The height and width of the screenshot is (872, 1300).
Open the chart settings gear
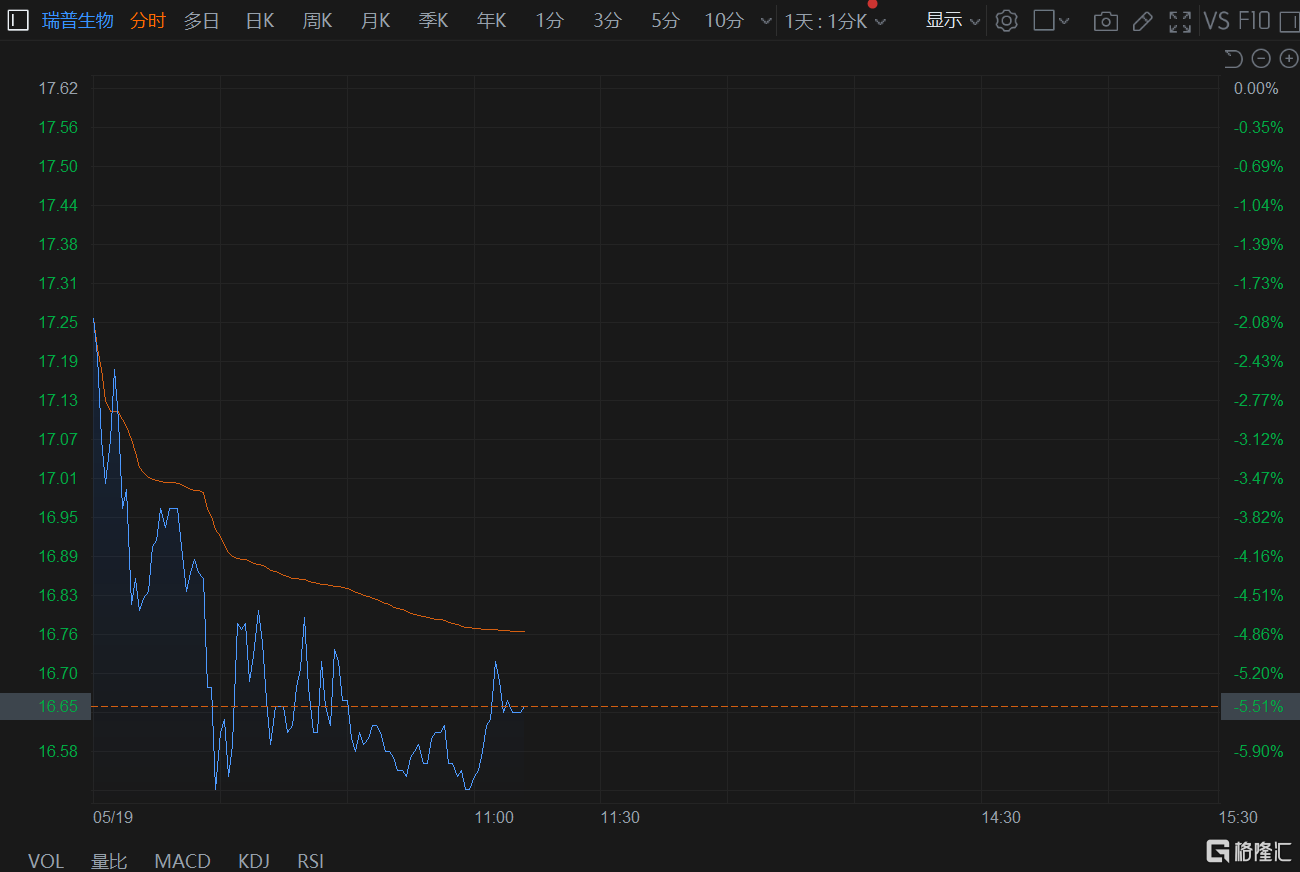[x=1007, y=20]
